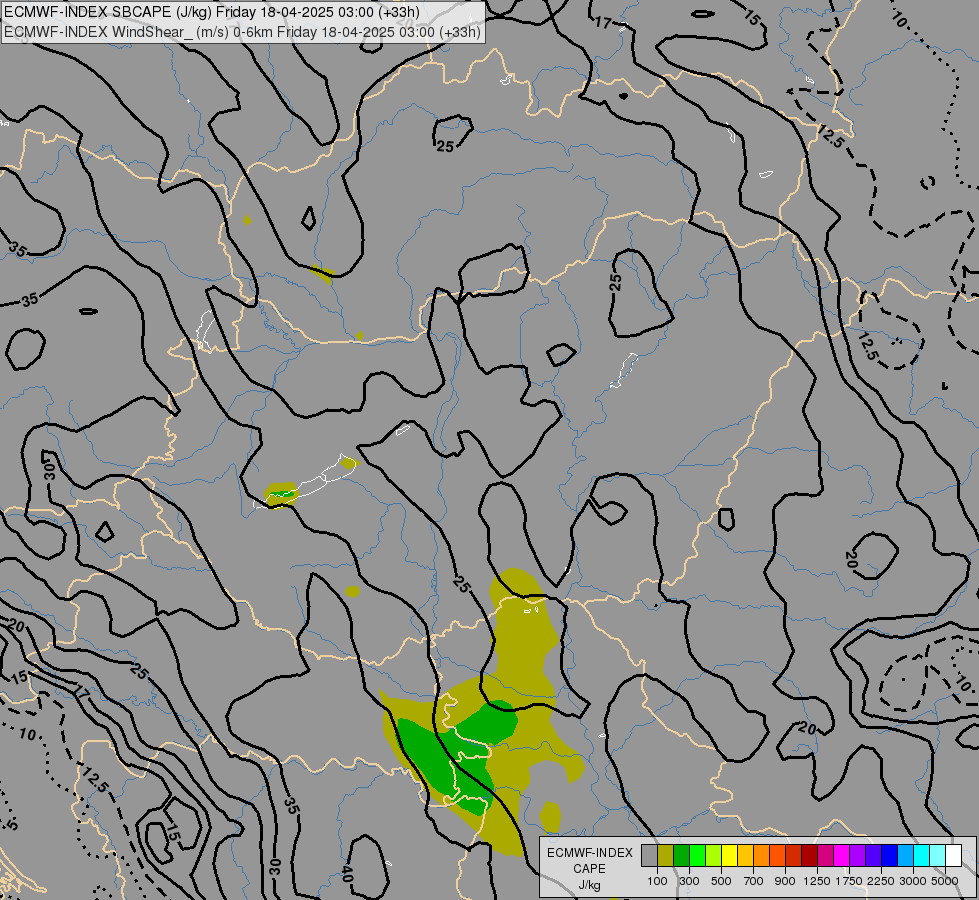The width and height of the screenshot is (979, 900).
Task: Pick the gray swatch below 100 J/kg
Action: coord(649,855)
